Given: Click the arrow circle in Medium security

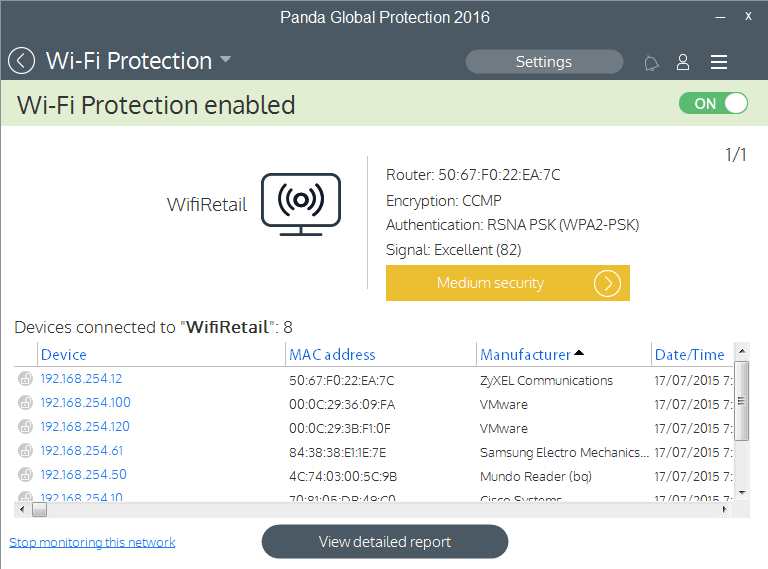Looking at the screenshot, I should tap(607, 283).
